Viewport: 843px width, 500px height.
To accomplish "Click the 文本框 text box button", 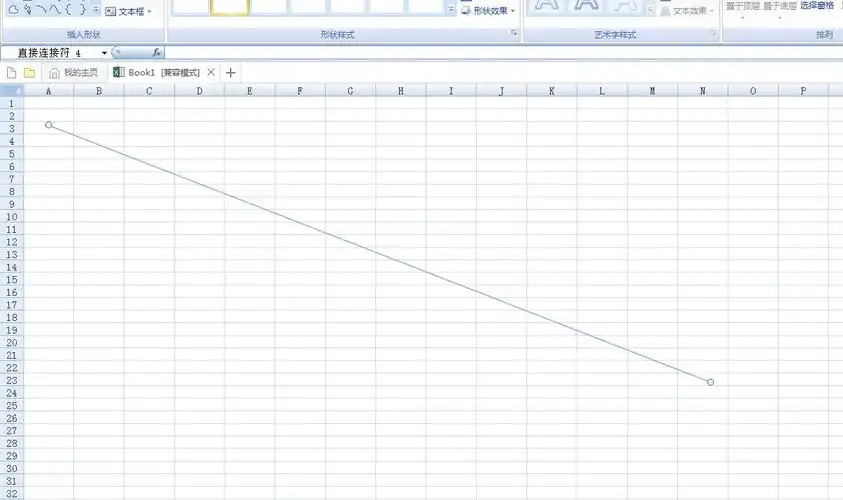I will (x=125, y=11).
